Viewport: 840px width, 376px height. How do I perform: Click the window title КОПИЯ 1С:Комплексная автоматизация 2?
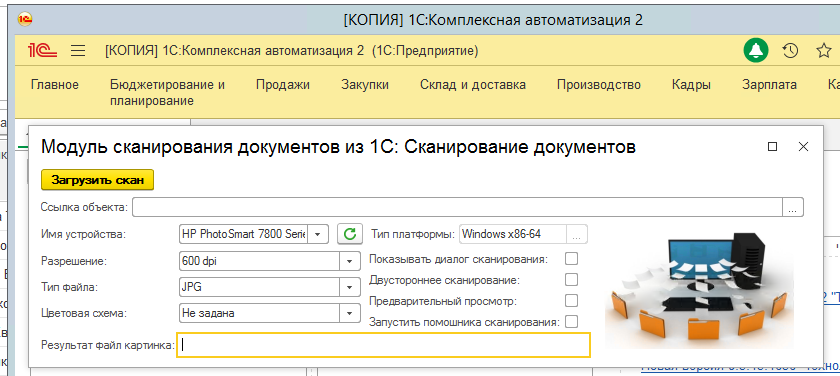(x=492, y=20)
